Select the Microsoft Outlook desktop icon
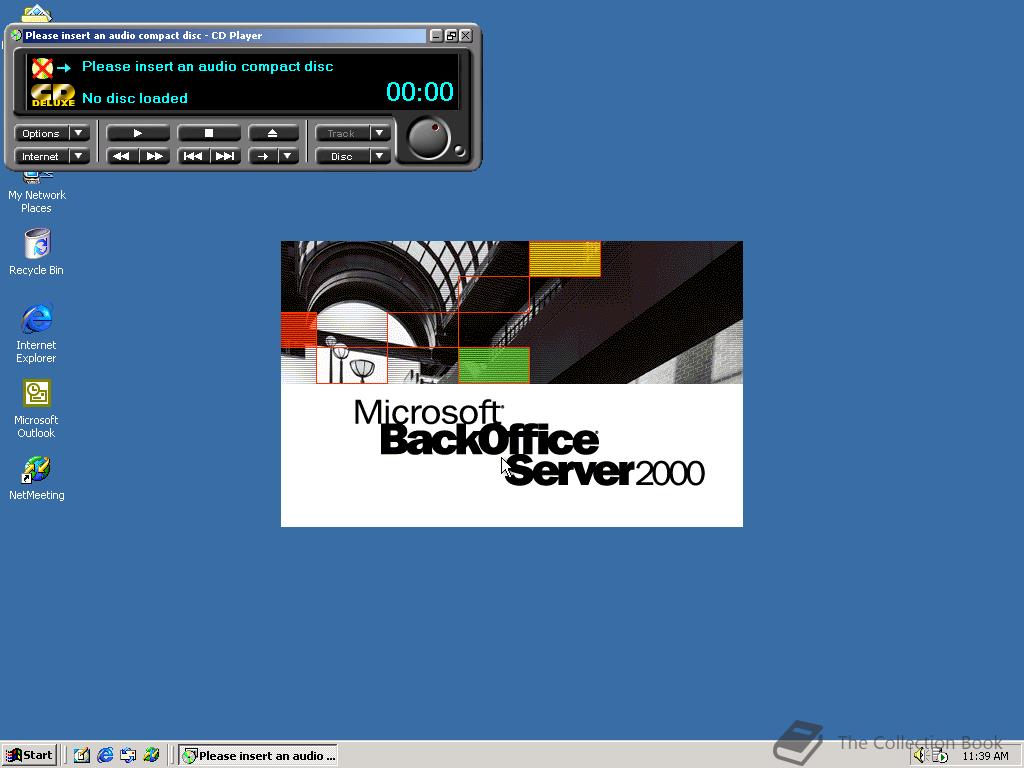 [x=37, y=409]
